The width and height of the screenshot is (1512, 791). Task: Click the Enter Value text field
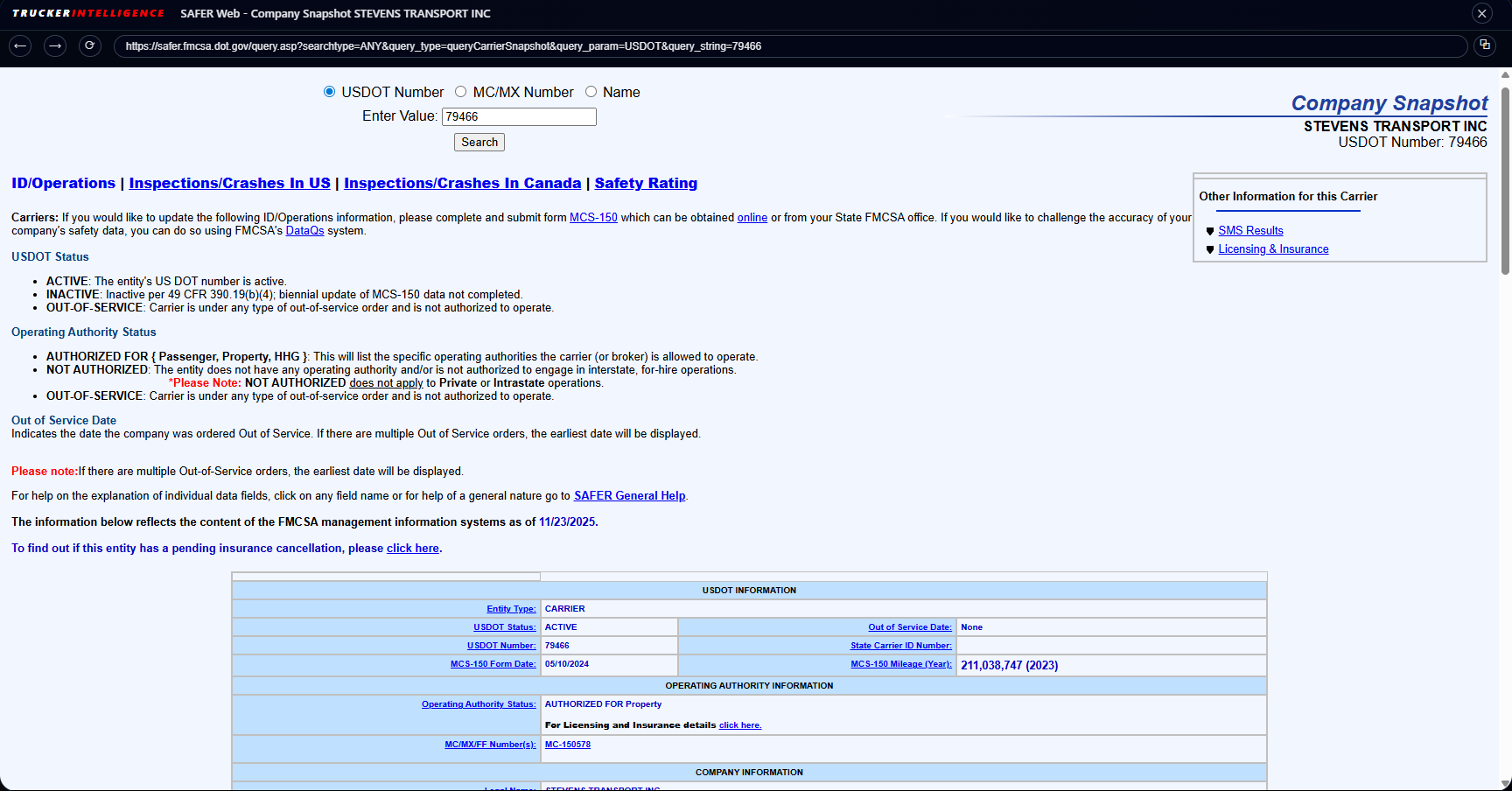click(x=519, y=116)
